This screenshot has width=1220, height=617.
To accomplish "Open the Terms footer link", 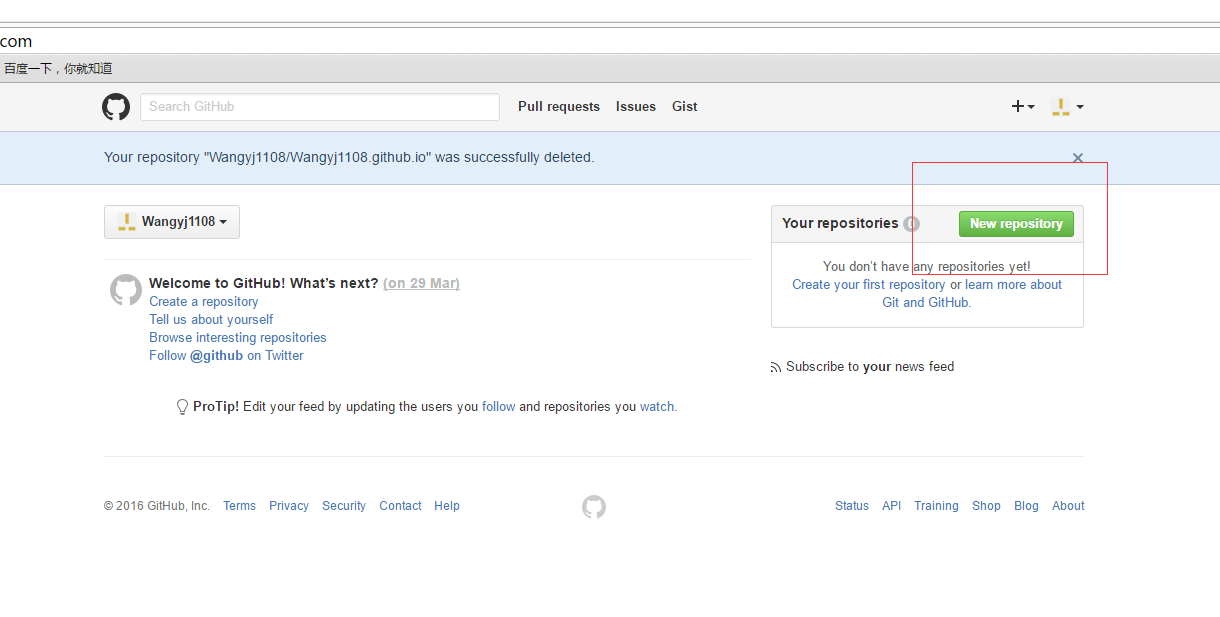I will pyautogui.click(x=240, y=506).
